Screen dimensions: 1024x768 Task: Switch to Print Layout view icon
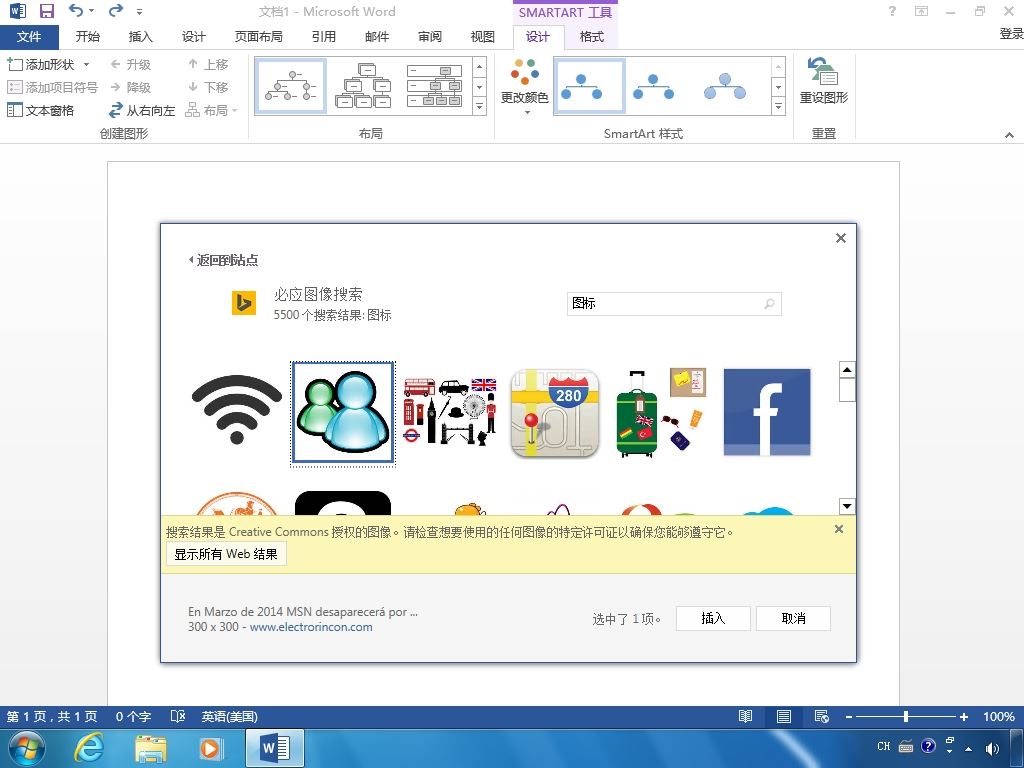[784, 716]
